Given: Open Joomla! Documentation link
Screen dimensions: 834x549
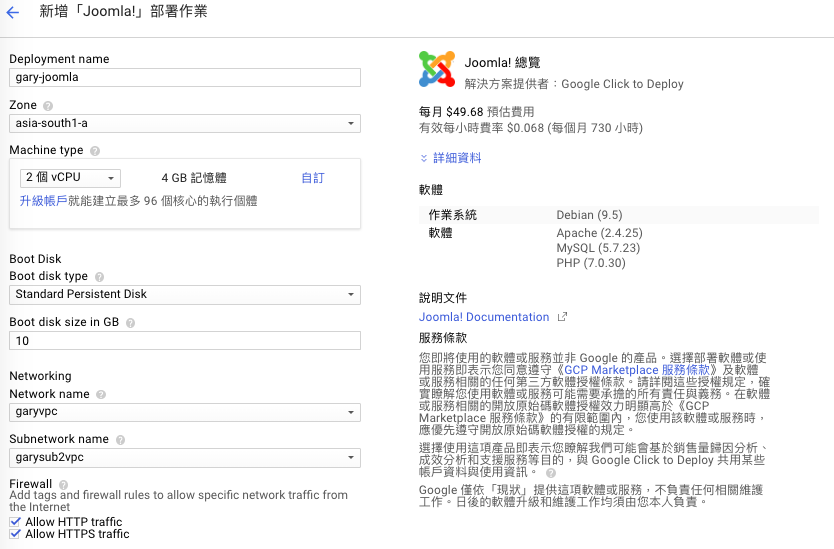Looking at the screenshot, I should point(483,317).
